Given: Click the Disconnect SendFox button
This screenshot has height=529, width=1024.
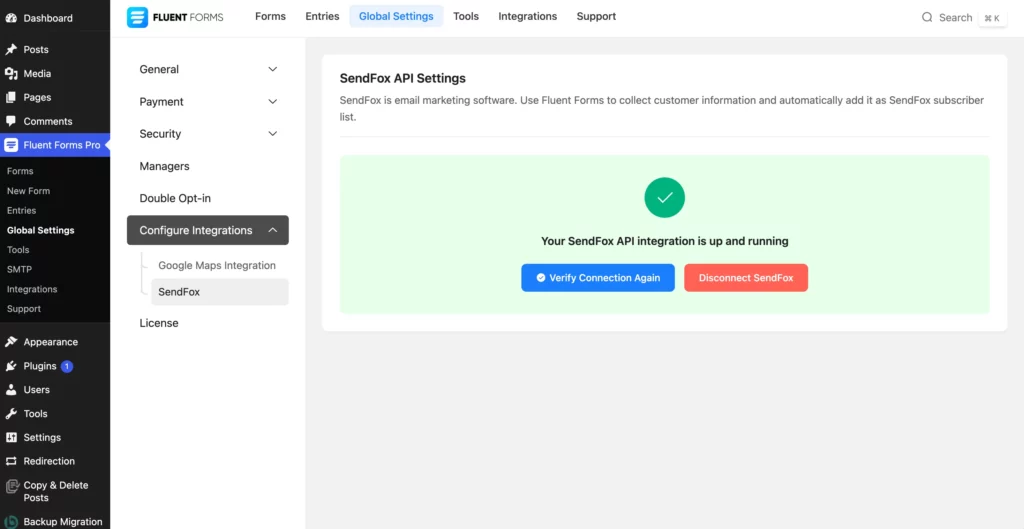Looking at the screenshot, I should click(x=746, y=278).
